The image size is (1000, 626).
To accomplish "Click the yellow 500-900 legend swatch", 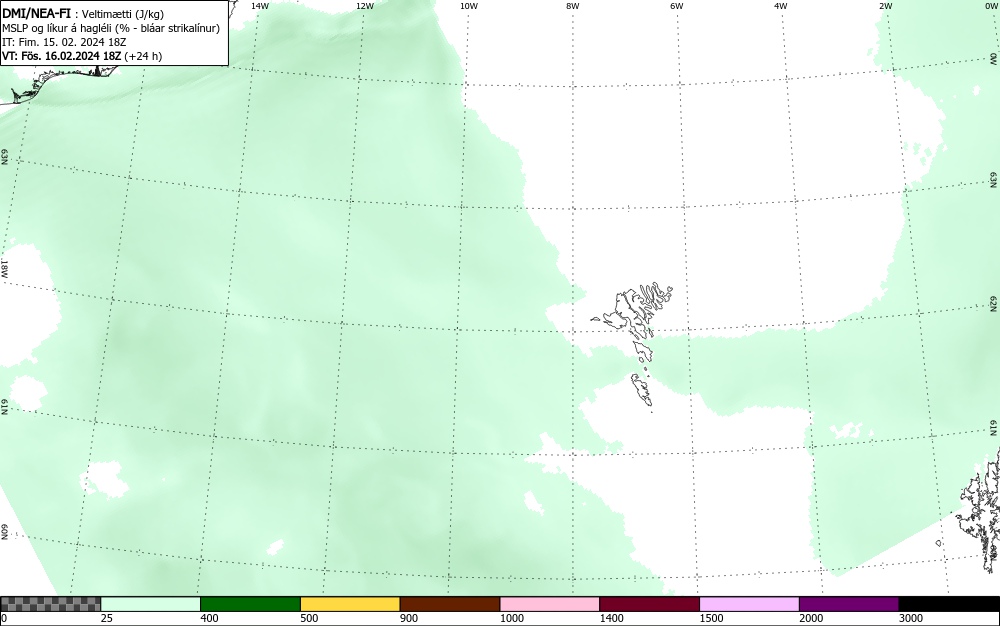I will pyautogui.click(x=350, y=604).
